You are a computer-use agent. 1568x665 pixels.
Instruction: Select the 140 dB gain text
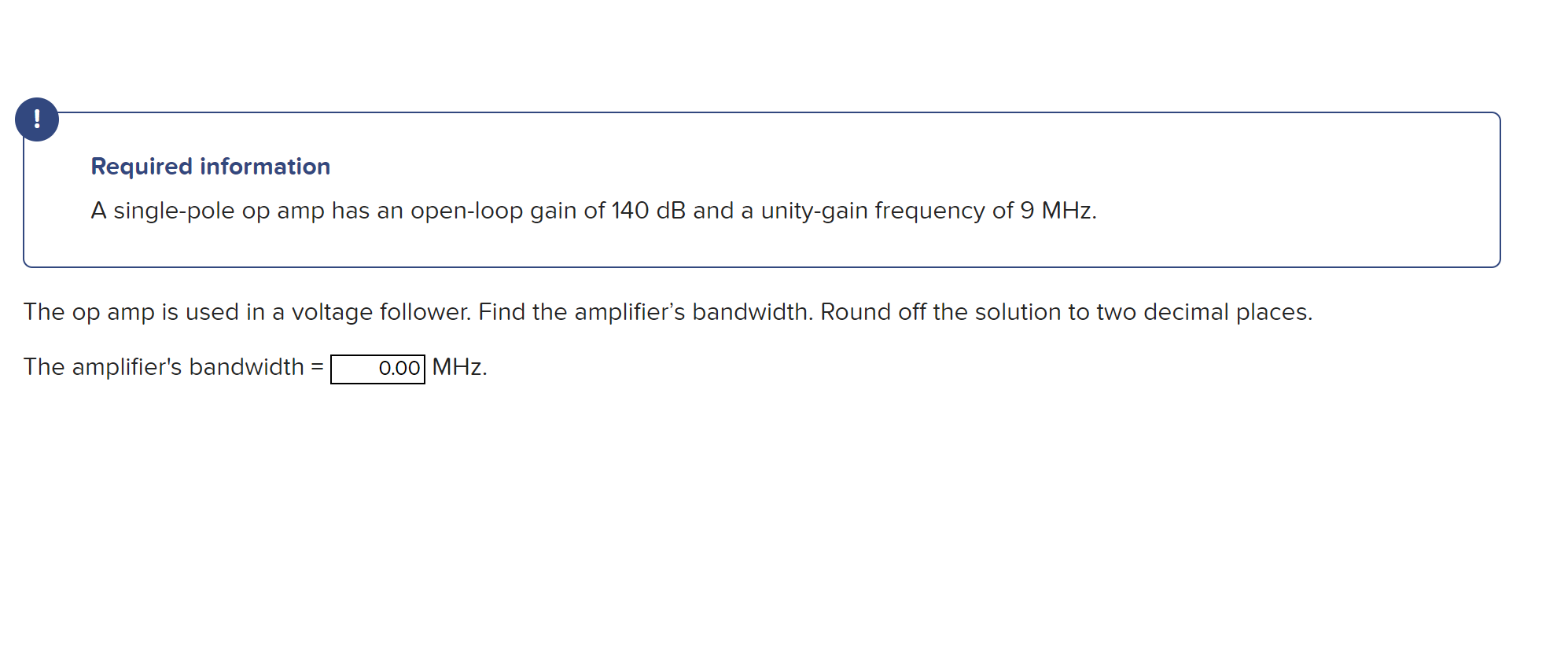click(x=647, y=210)
